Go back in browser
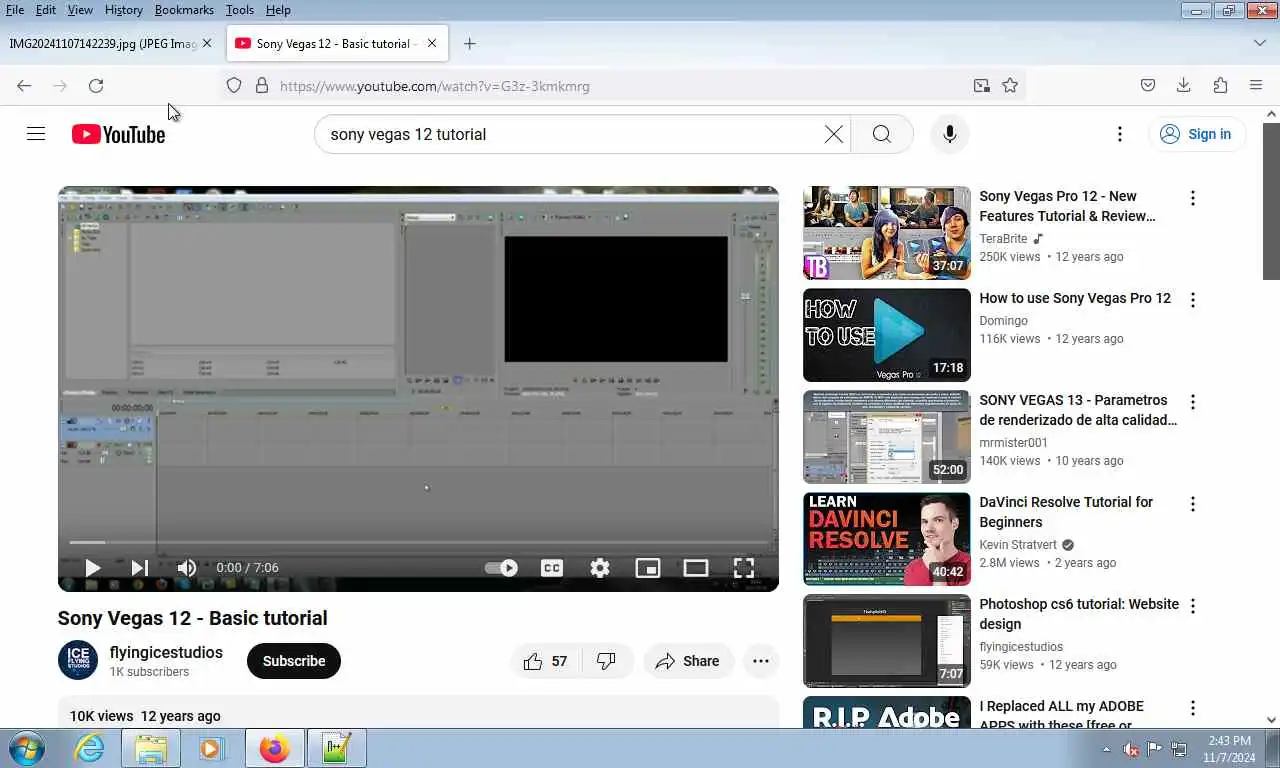1280x768 pixels. [x=24, y=86]
